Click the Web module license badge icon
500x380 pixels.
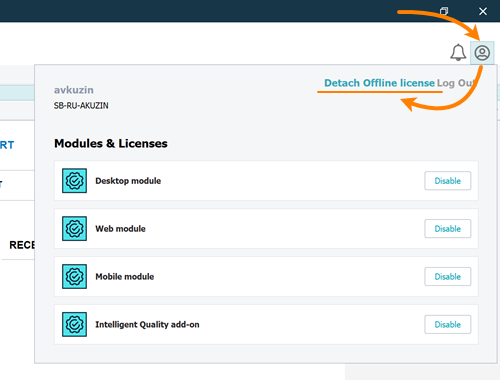coord(74,229)
